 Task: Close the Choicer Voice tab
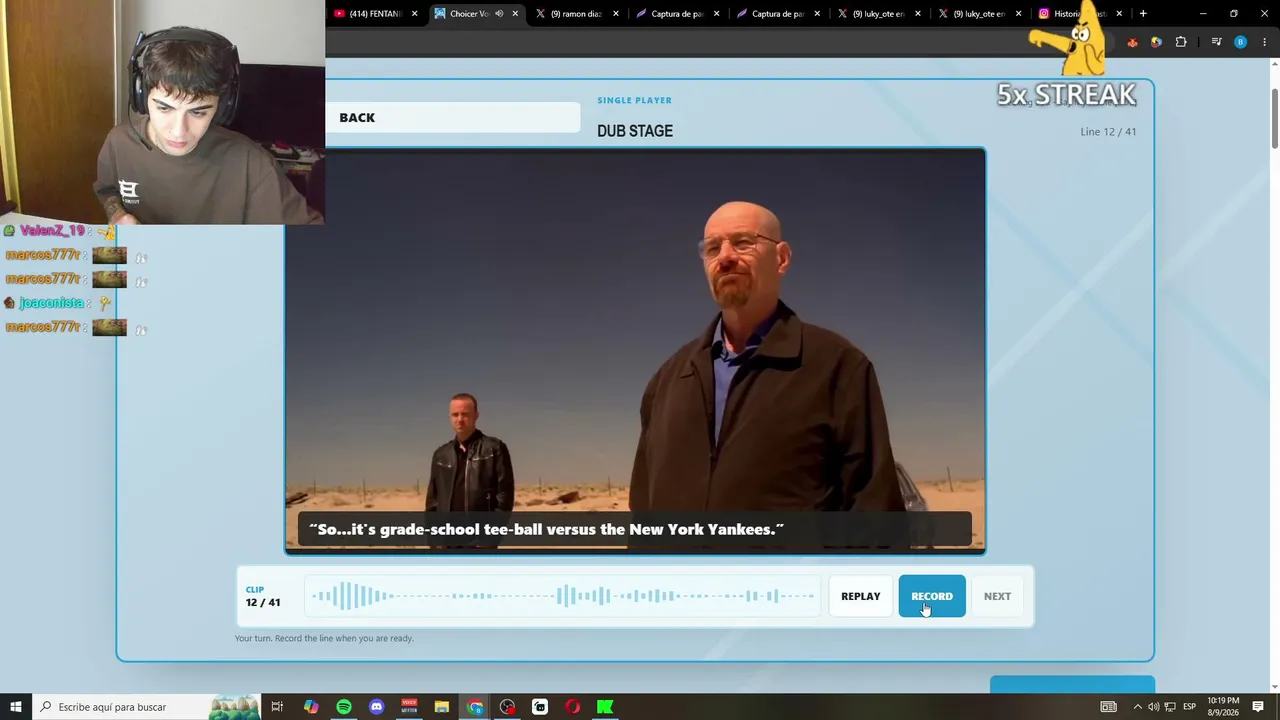(x=515, y=14)
